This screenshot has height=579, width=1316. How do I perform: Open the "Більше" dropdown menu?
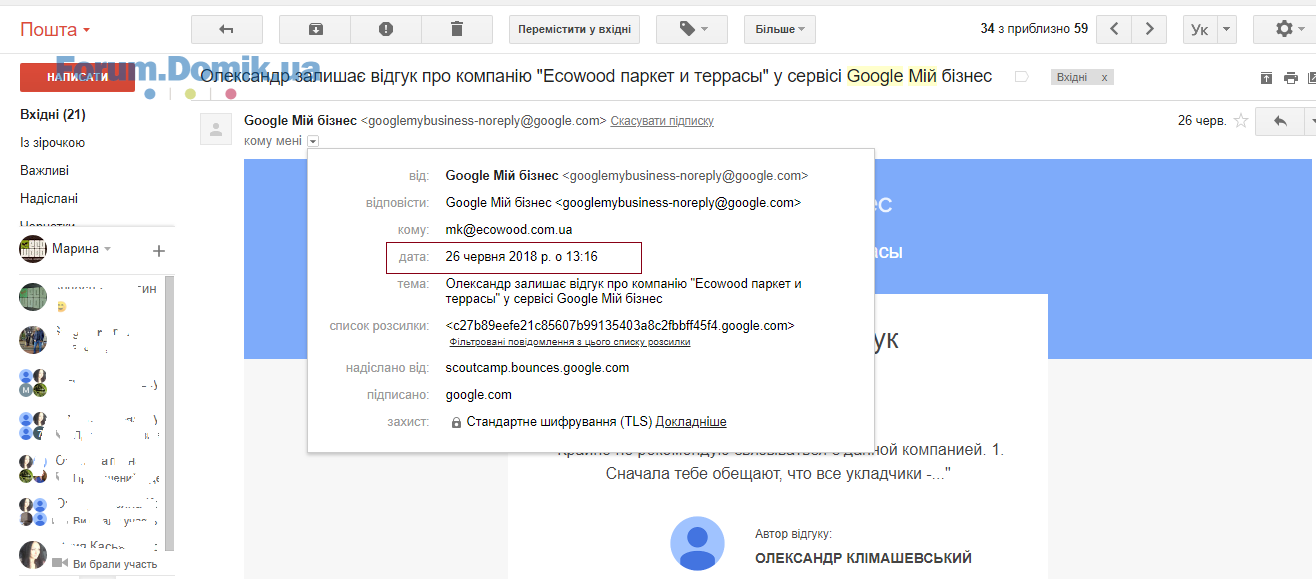[780, 29]
